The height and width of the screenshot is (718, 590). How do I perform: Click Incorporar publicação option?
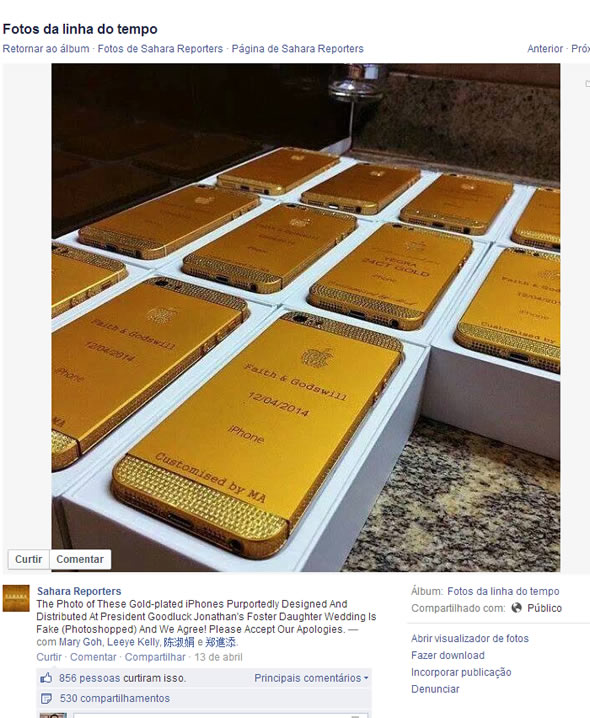(x=461, y=672)
